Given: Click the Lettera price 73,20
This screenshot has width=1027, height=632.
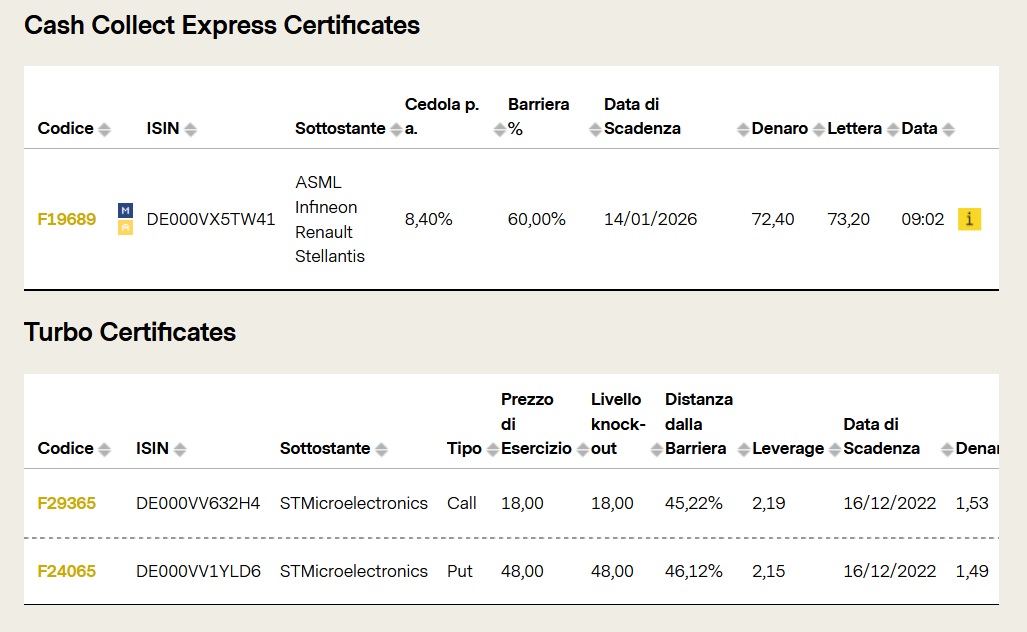Looking at the screenshot, I should (x=848, y=219).
